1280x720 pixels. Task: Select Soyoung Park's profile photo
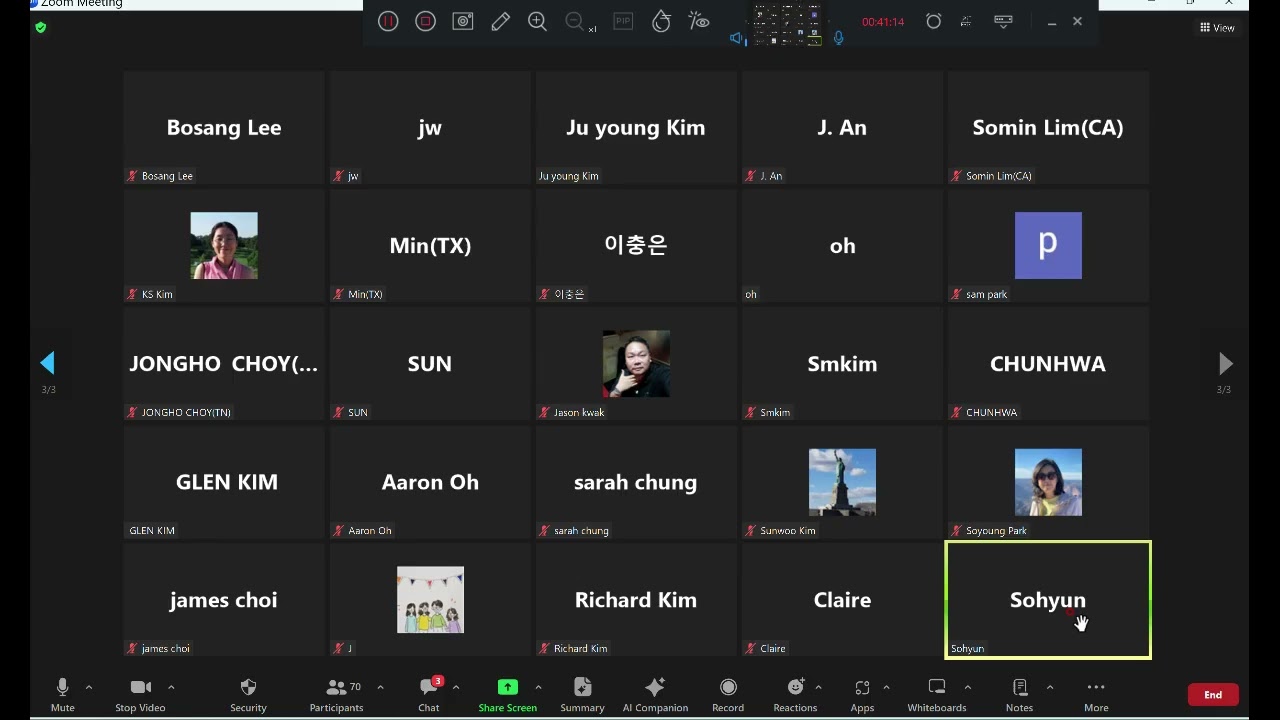point(1048,482)
